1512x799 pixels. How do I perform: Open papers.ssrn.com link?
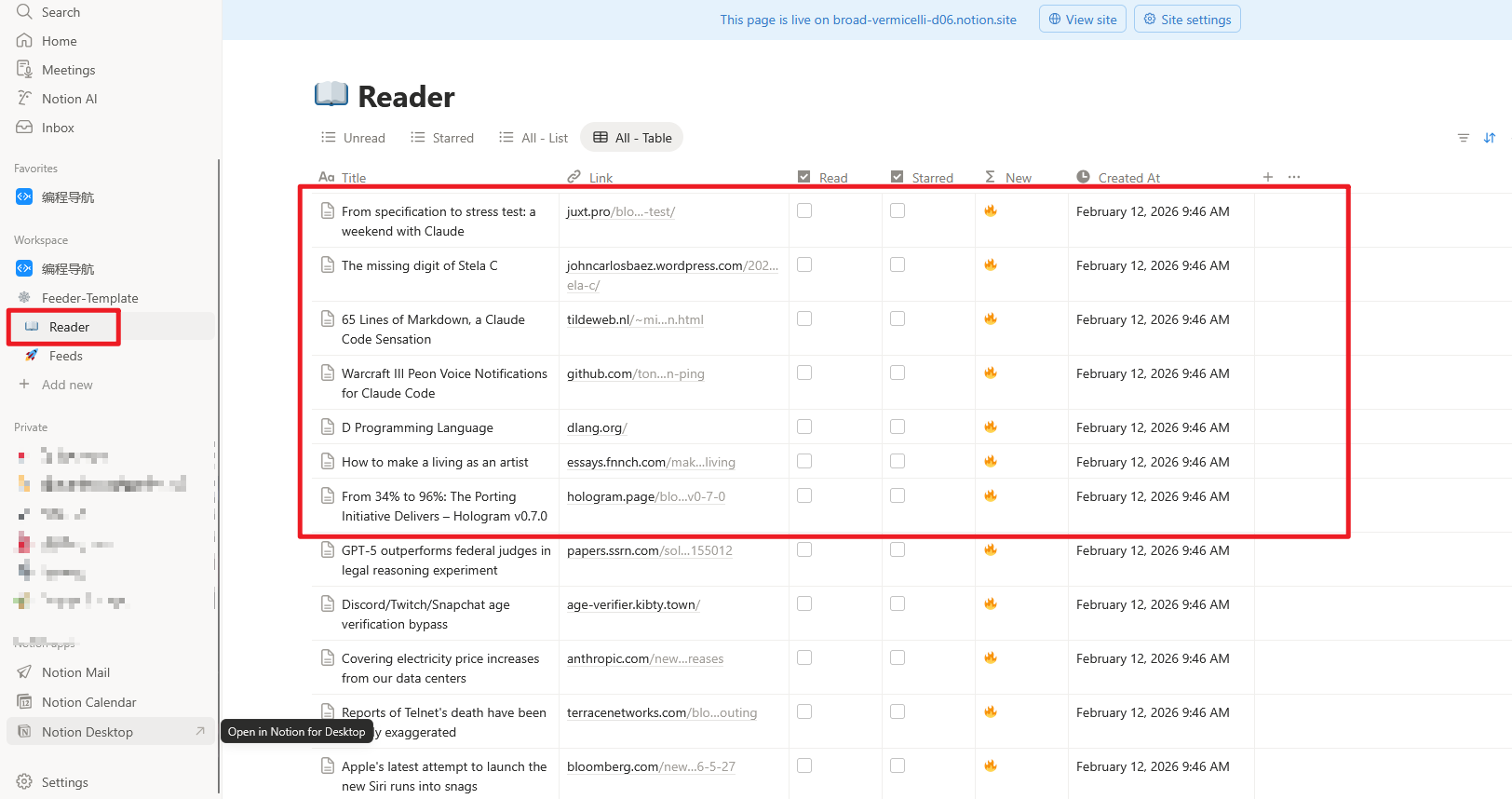[650, 550]
